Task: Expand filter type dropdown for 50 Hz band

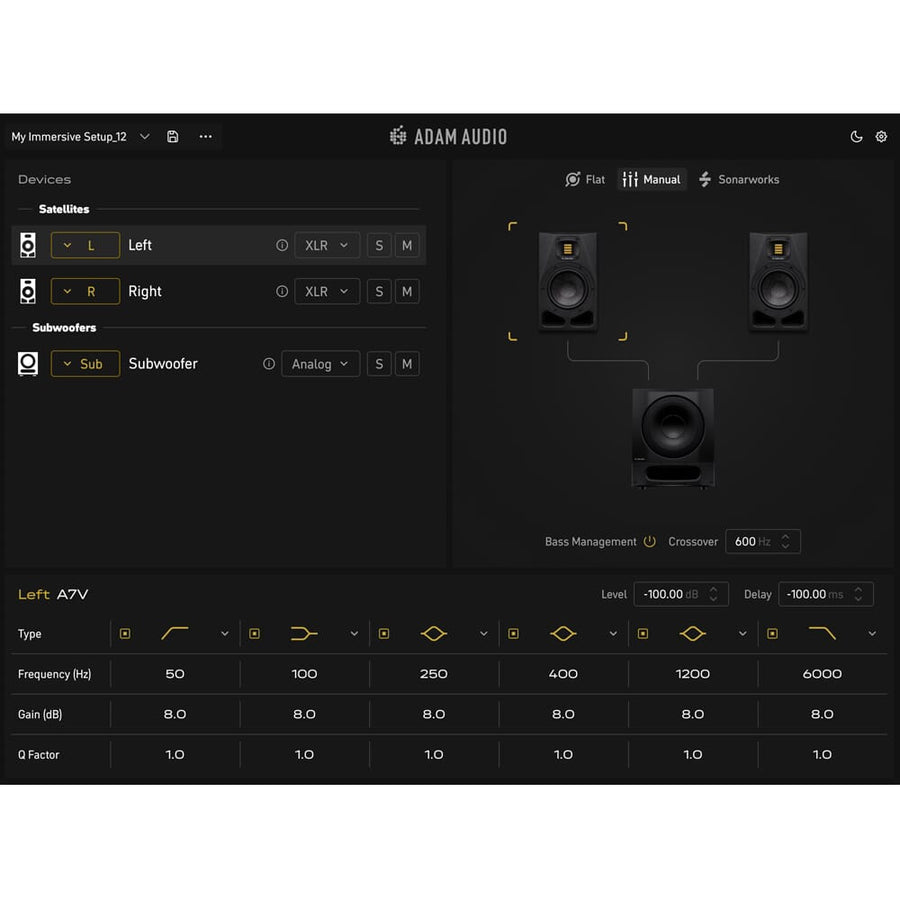Action: (x=224, y=634)
